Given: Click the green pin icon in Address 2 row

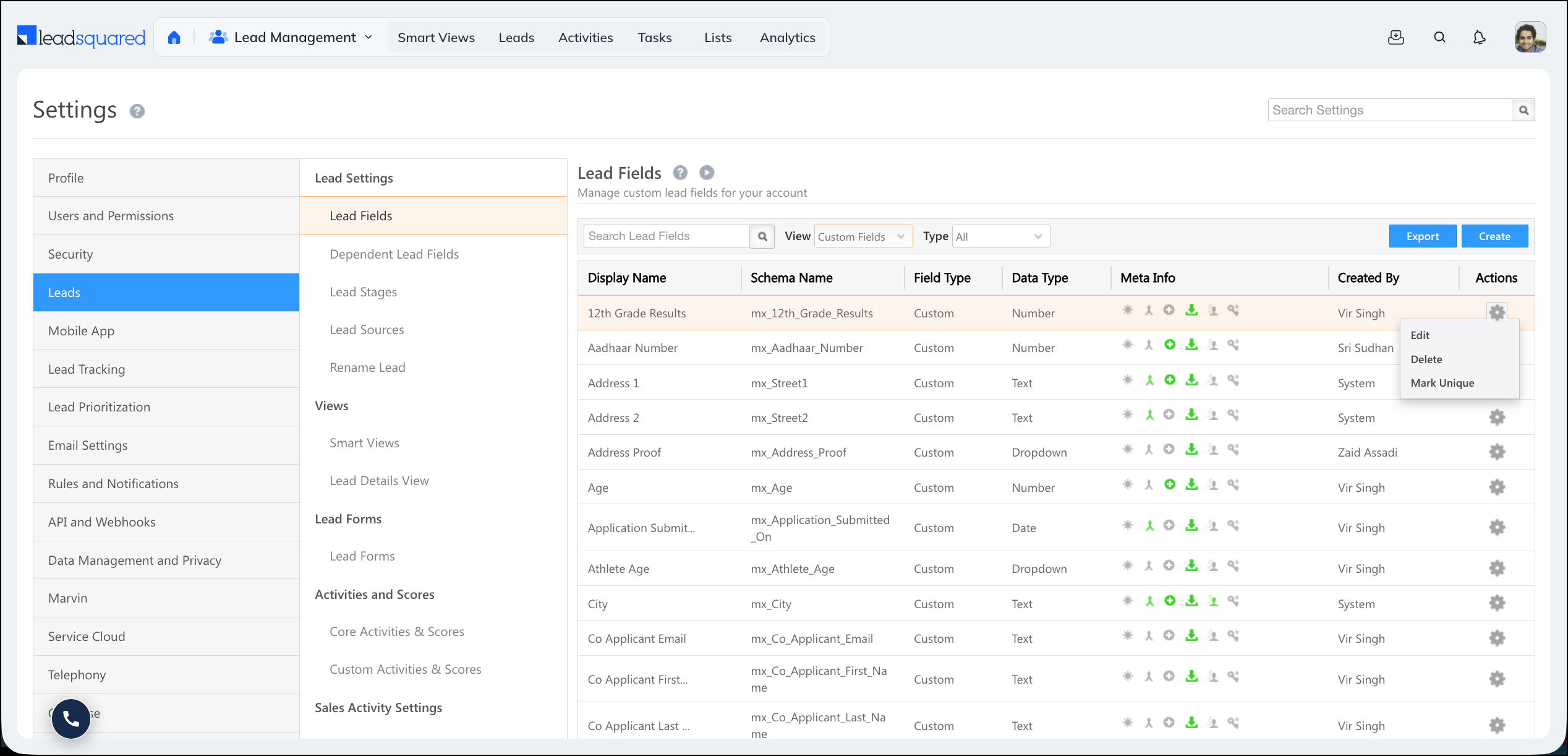Looking at the screenshot, I should [1149, 415].
